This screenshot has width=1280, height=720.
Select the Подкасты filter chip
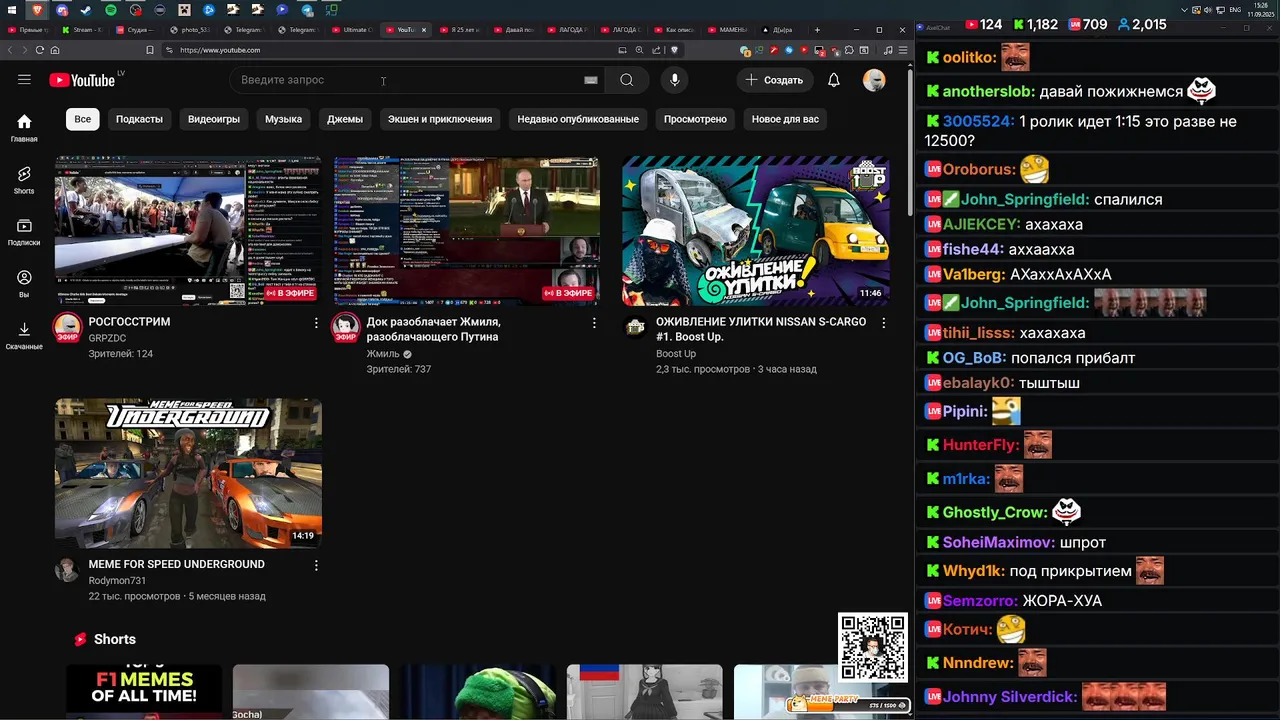point(139,119)
